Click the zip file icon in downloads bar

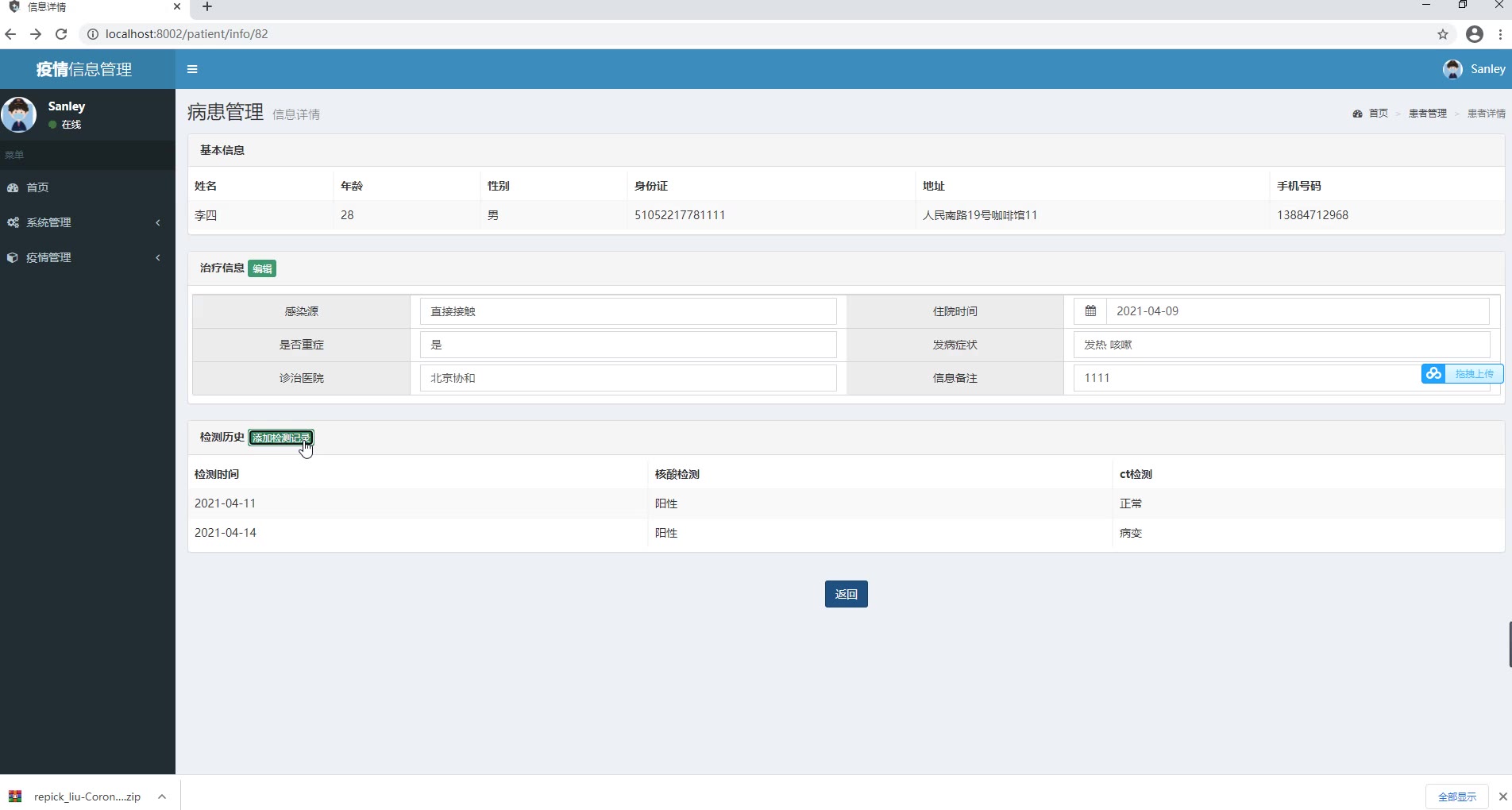tap(15, 796)
